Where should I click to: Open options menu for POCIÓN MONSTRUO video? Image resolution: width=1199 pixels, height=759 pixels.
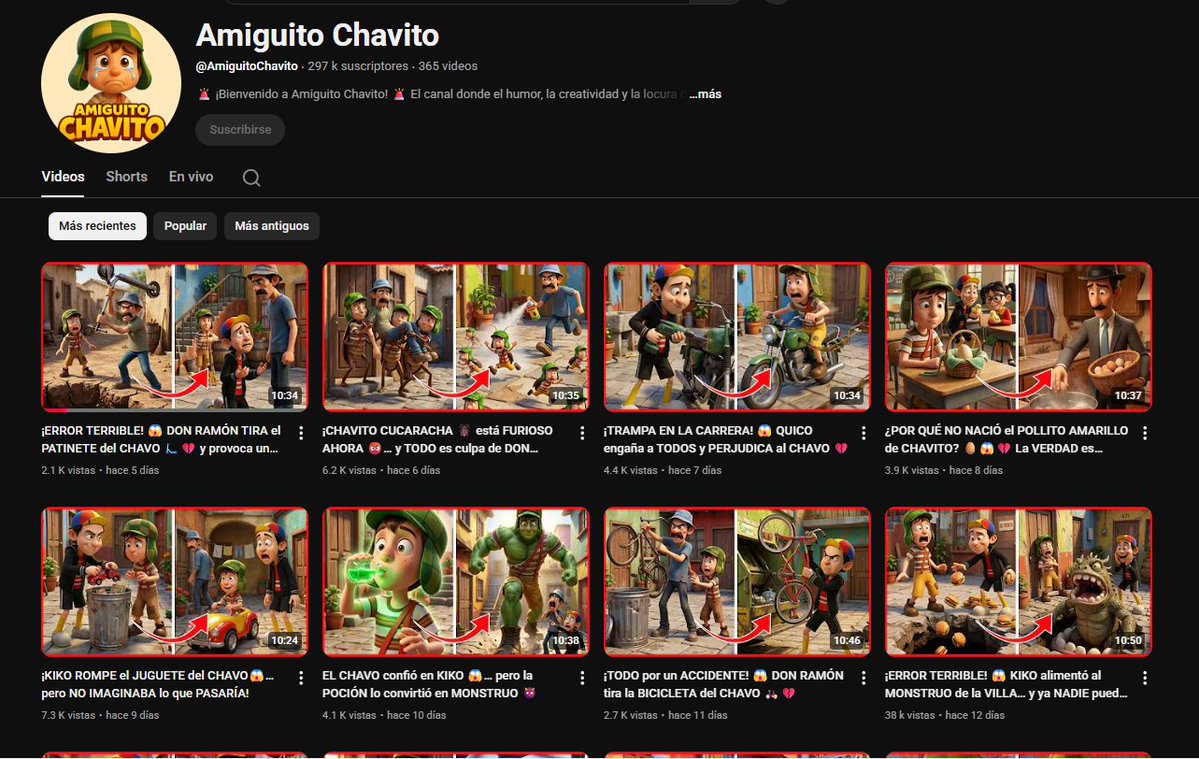pyautogui.click(x=583, y=678)
